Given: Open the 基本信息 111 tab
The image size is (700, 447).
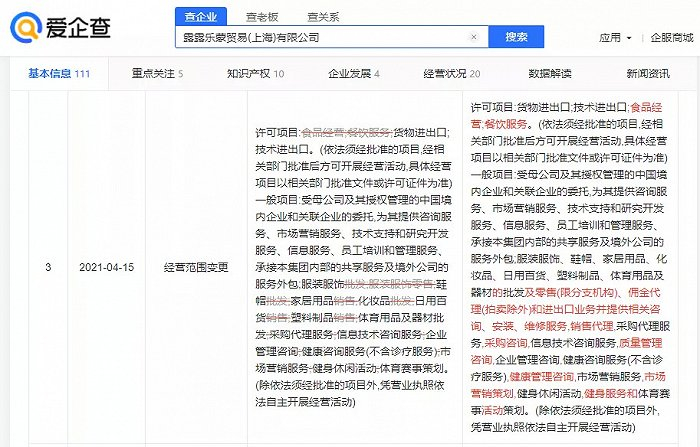Looking at the screenshot, I should 59,74.
